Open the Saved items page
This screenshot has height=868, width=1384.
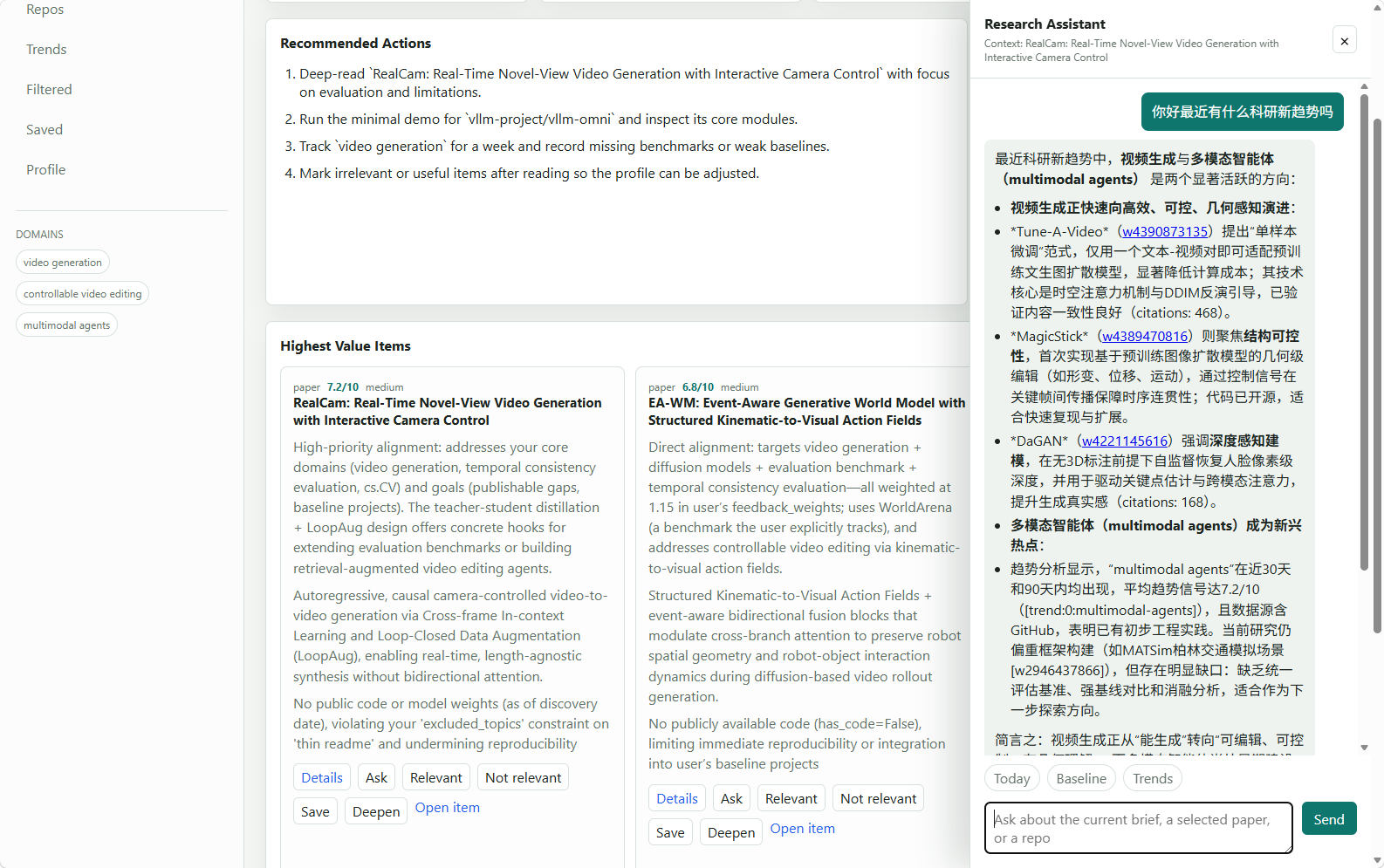tap(45, 130)
